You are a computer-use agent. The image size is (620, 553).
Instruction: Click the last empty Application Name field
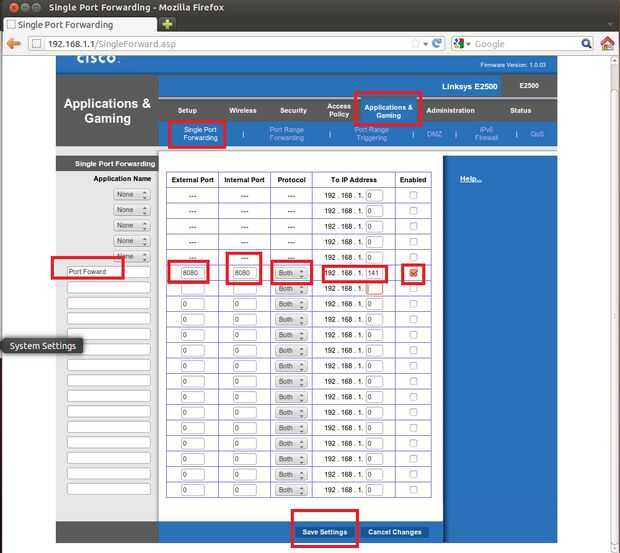point(108,489)
